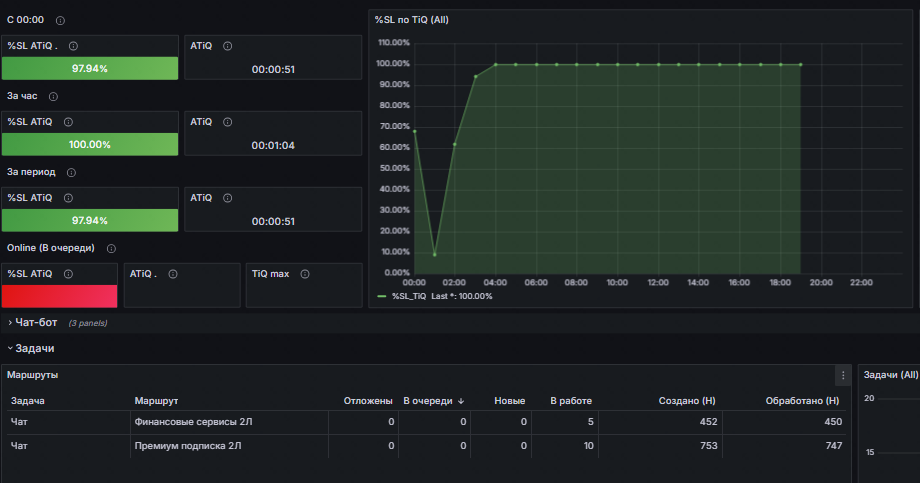Click info icon on ATiQ 00:01:04 panel
Image resolution: width=920 pixels, height=483 pixels.
228,122
